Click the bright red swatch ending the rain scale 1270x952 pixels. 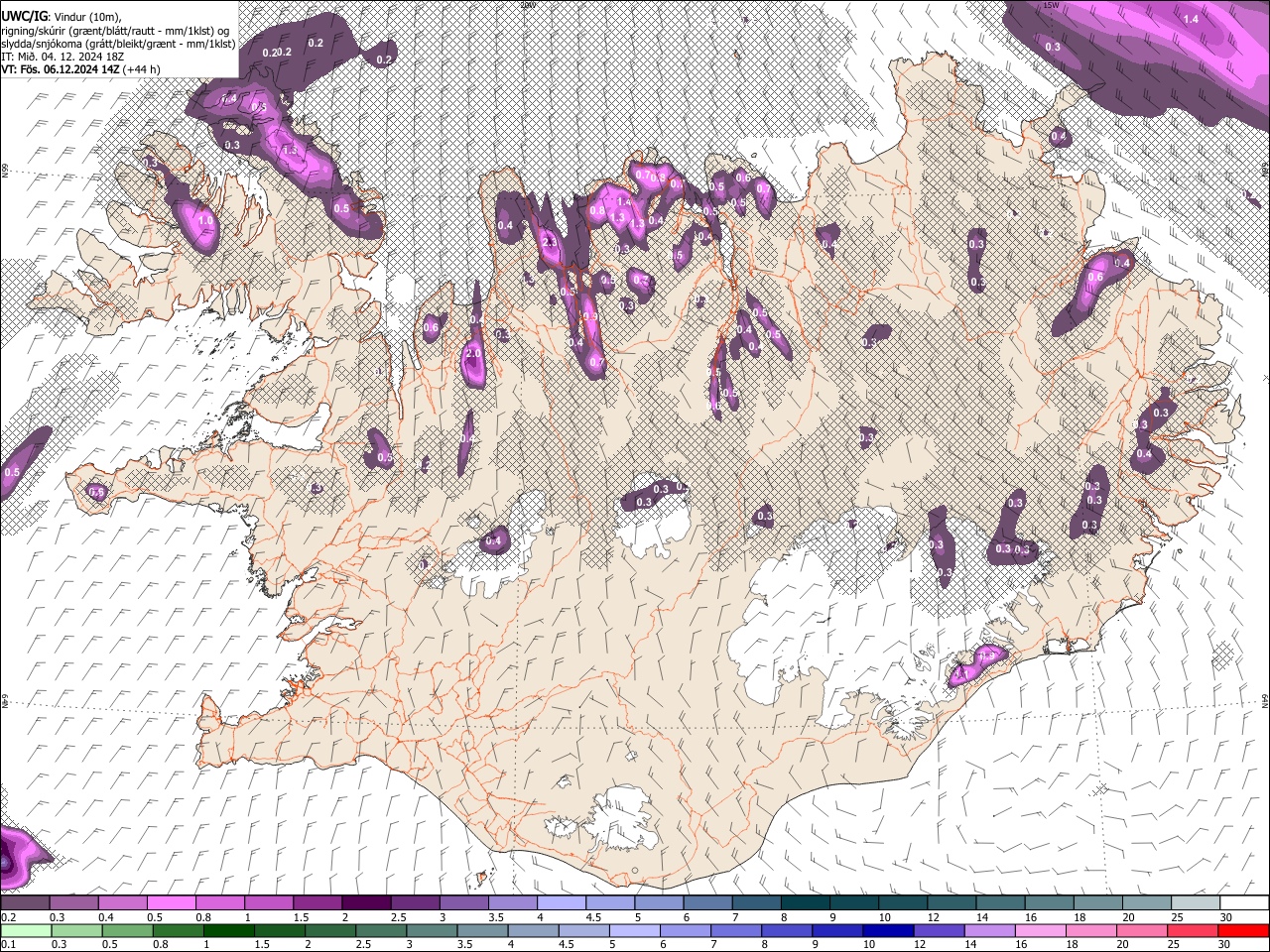pyautogui.click(x=1243, y=930)
